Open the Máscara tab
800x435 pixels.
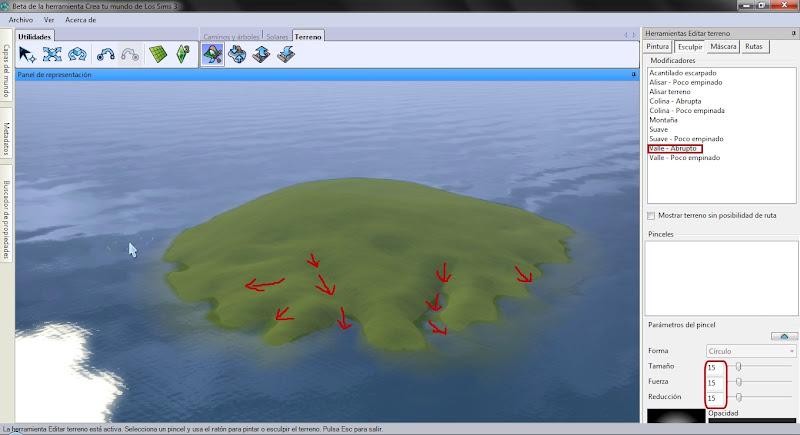(723, 46)
